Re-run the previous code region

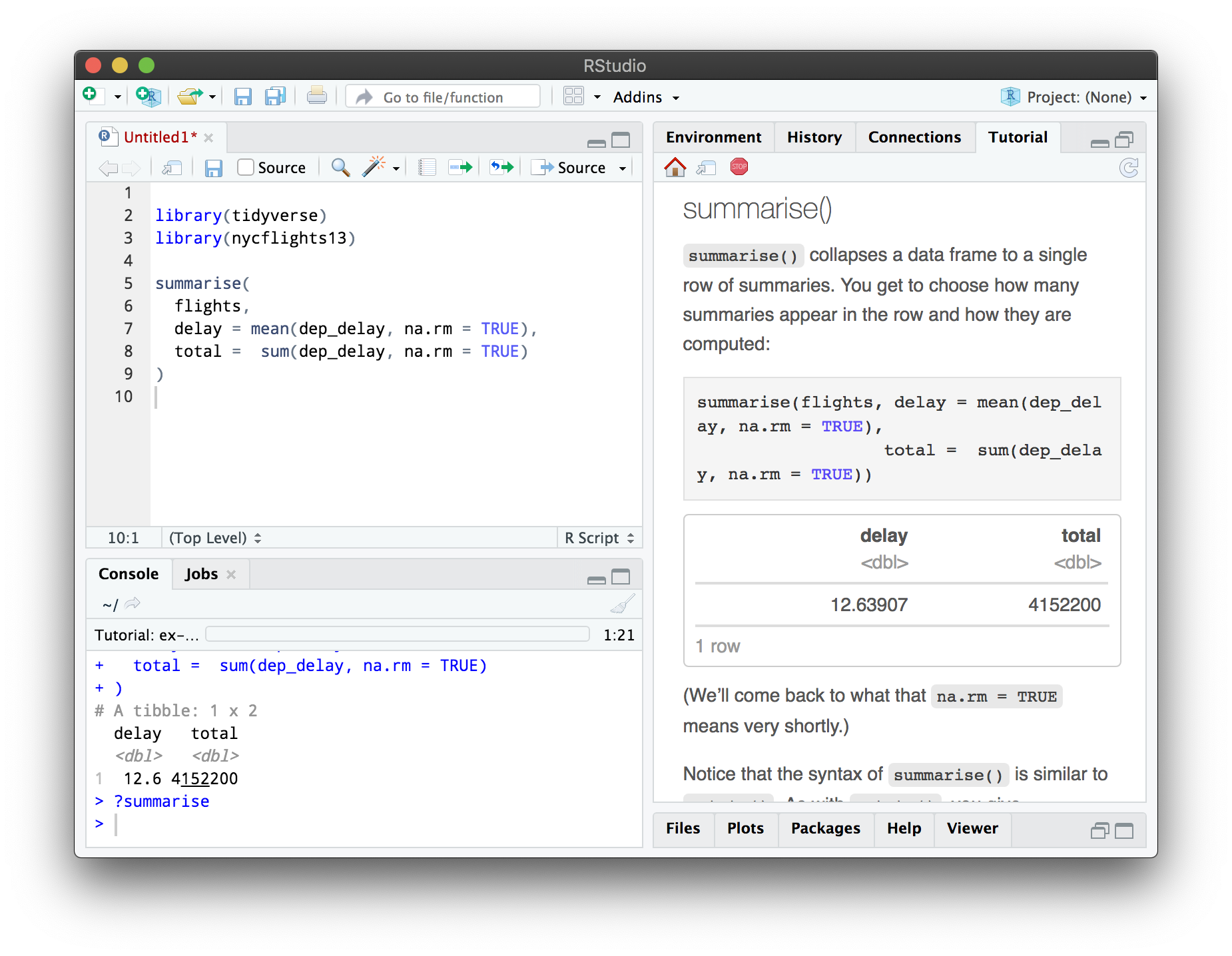[x=501, y=167]
